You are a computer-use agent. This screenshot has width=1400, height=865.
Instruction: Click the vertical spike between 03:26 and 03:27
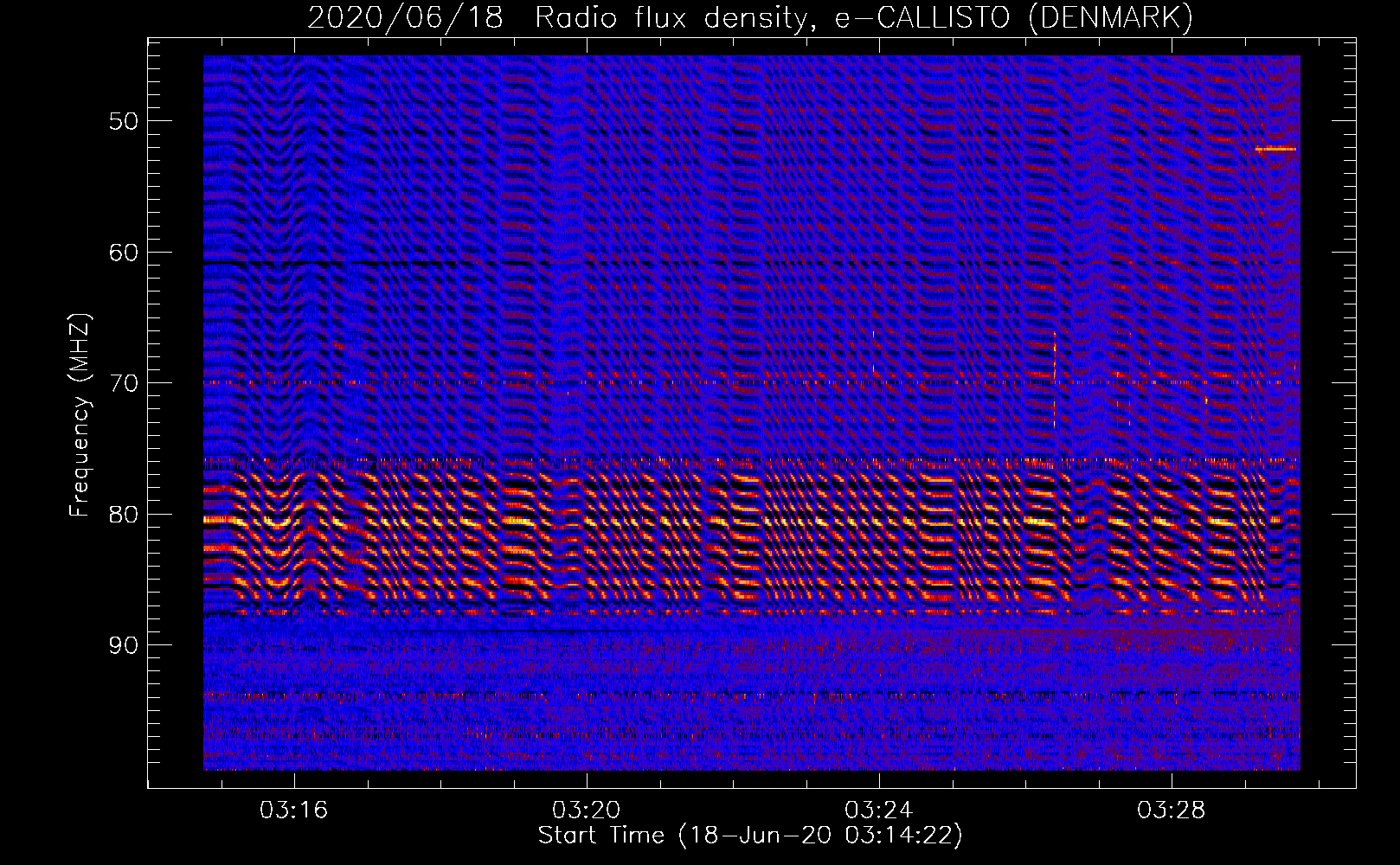(x=1055, y=379)
